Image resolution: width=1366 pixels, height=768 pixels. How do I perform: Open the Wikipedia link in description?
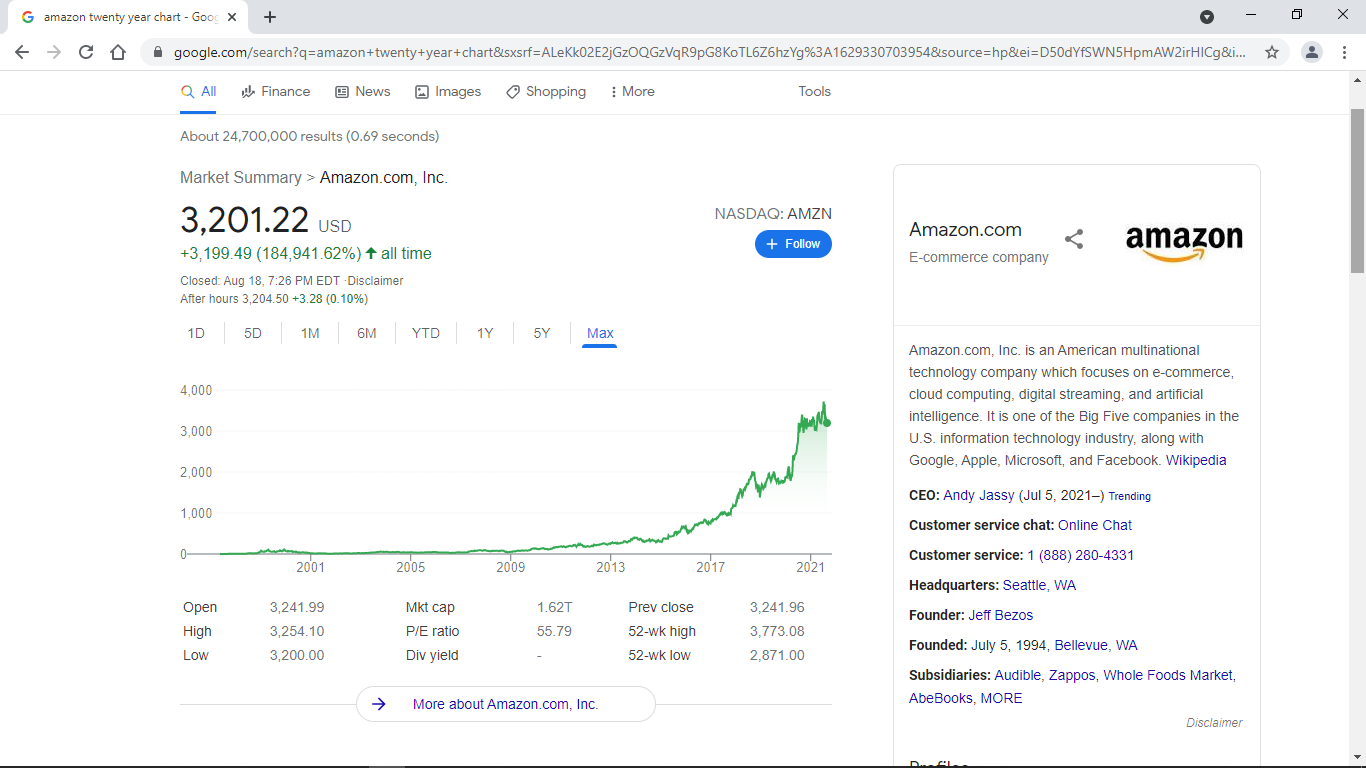1196,460
